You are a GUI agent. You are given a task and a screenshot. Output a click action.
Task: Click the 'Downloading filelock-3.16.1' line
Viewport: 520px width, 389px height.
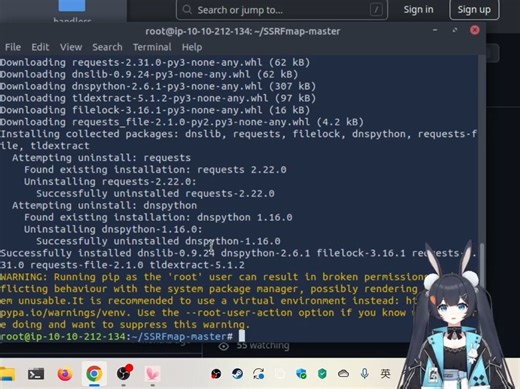(155, 110)
